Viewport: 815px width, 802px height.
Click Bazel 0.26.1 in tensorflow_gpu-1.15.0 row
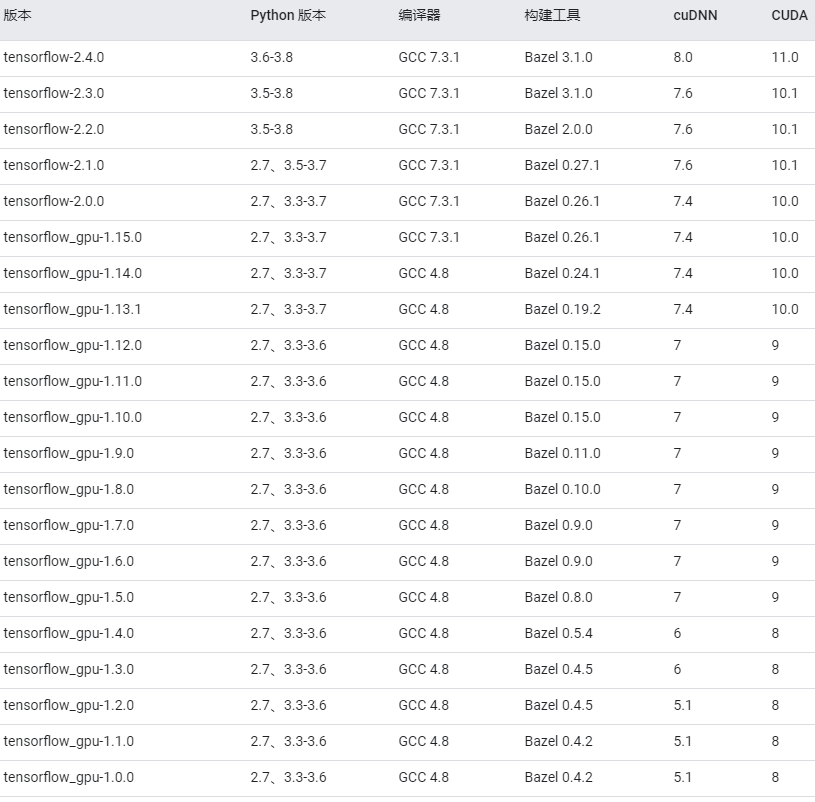click(562, 237)
